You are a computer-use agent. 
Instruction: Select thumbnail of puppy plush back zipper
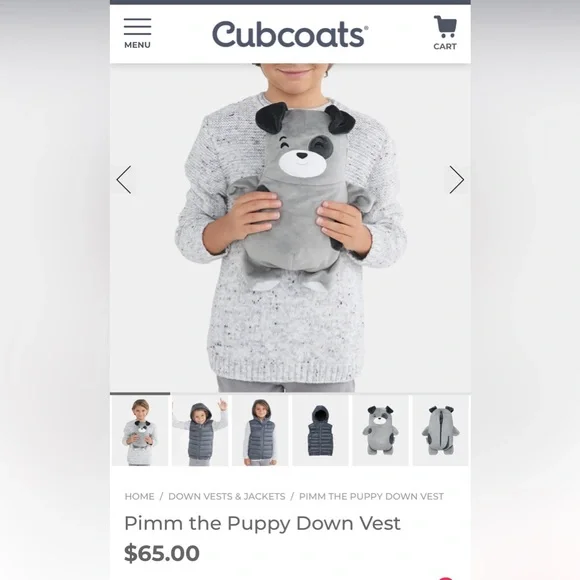[x=441, y=431]
